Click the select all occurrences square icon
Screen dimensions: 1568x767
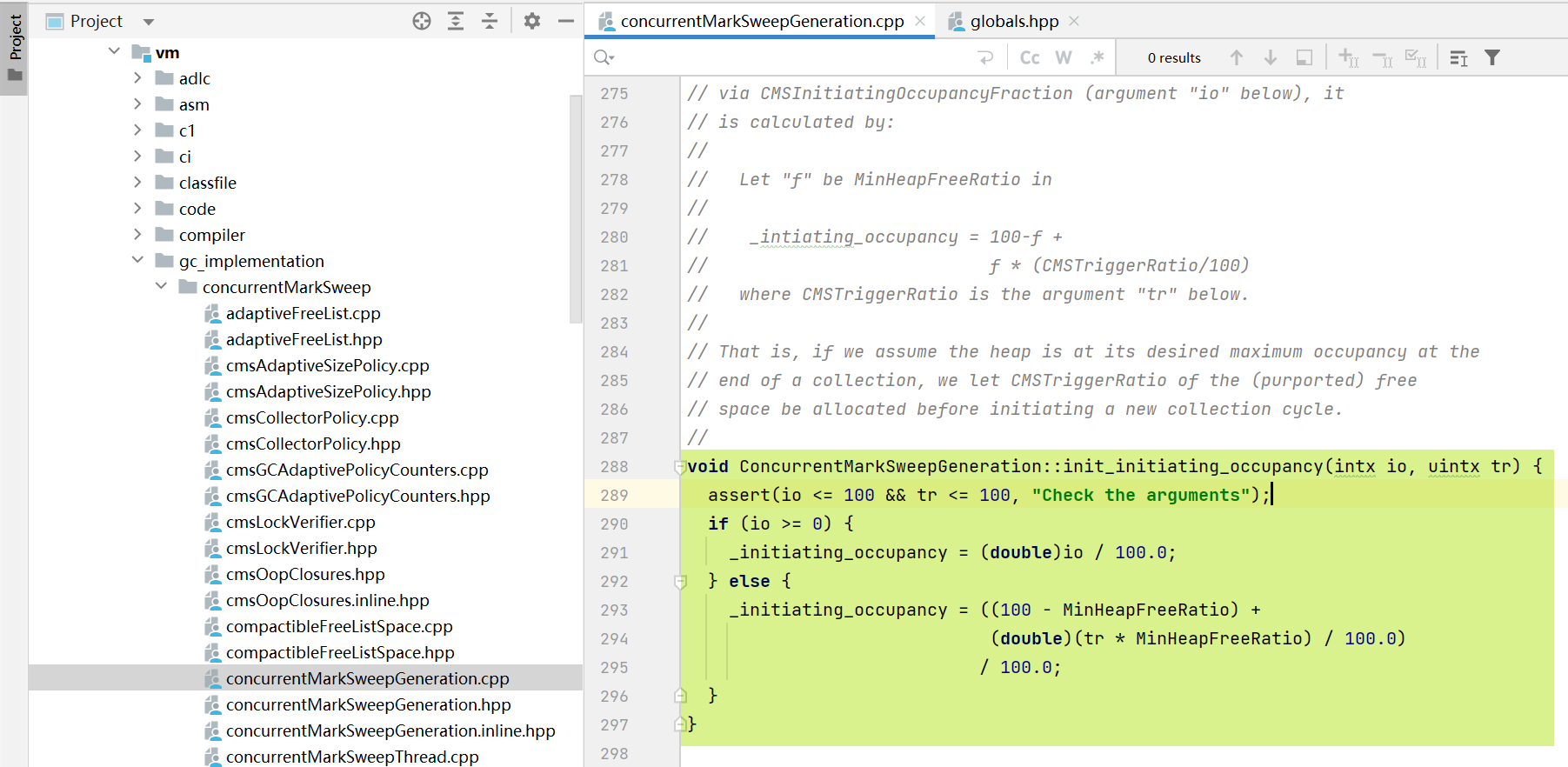click(x=1304, y=57)
